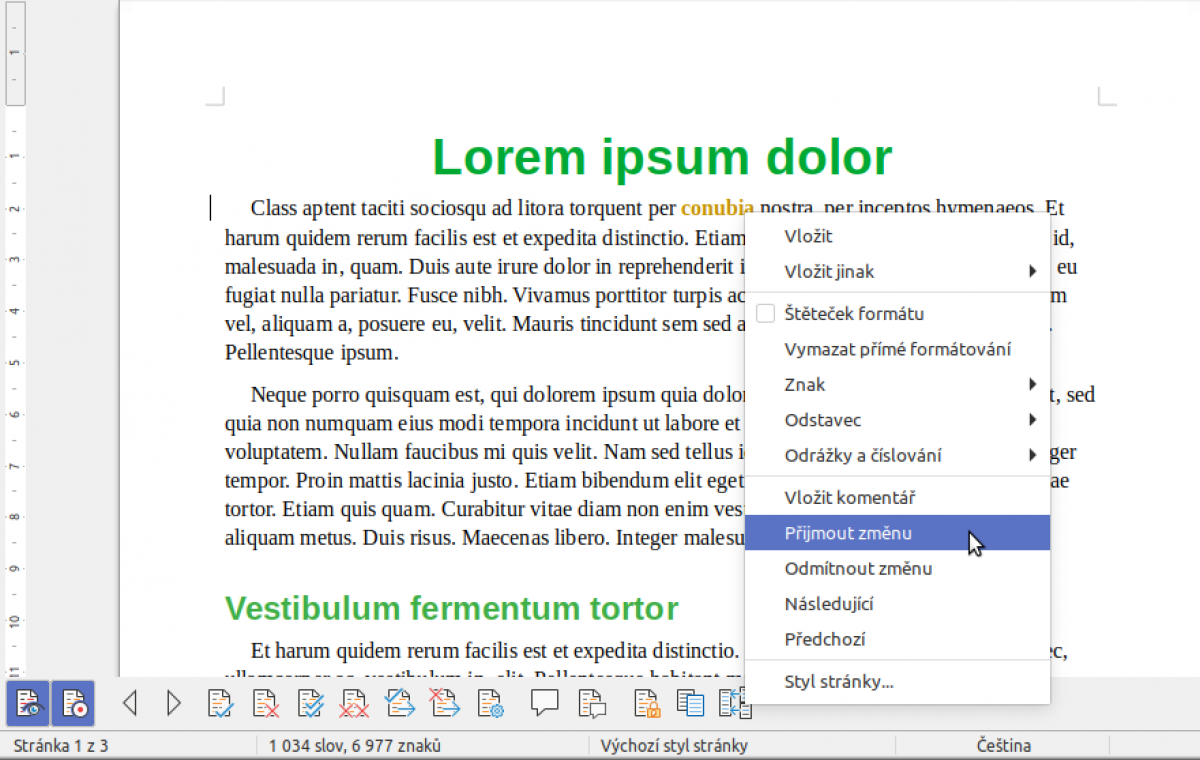Choose Následující menu entry

(898, 604)
